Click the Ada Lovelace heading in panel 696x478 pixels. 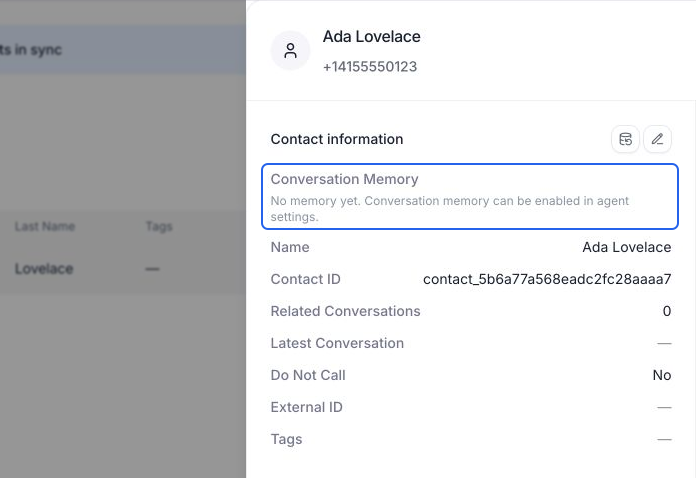[372, 37]
